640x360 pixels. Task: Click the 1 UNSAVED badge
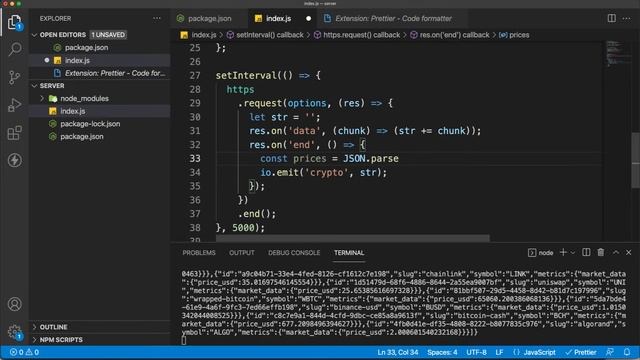coord(108,35)
